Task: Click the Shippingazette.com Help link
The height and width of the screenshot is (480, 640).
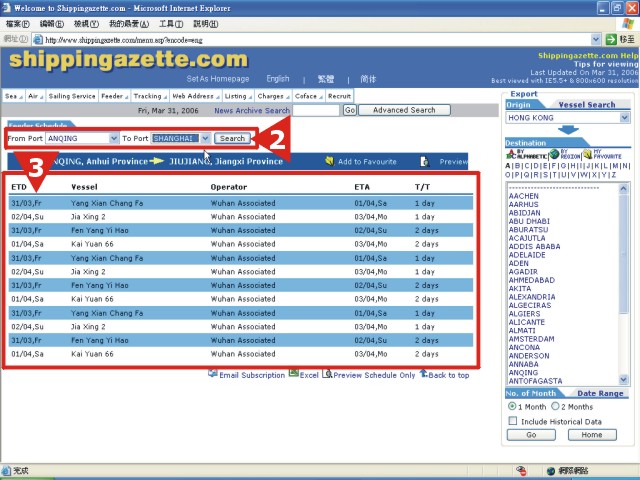Action: pyautogui.click(x=588, y=56)
